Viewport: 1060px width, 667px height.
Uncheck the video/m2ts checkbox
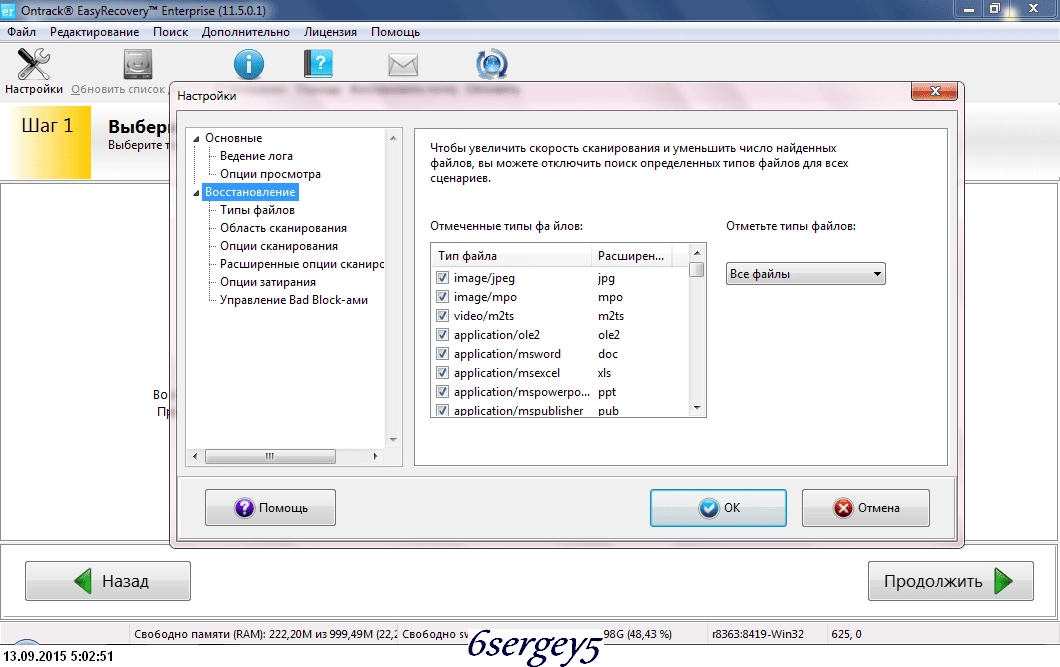click(442, 316)
